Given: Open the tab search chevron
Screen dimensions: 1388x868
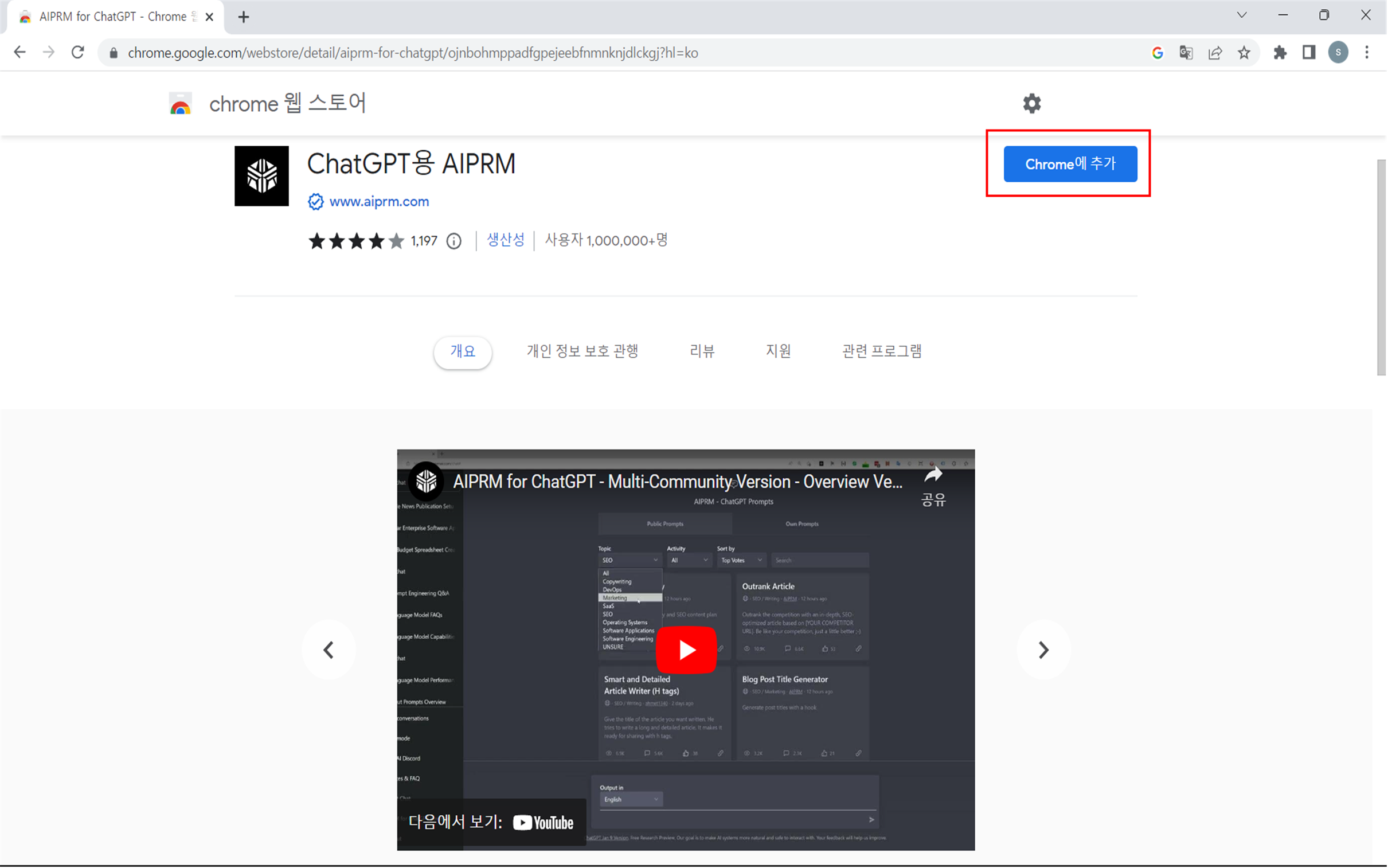Looking at the screenshot, I should coord(1242,15).
